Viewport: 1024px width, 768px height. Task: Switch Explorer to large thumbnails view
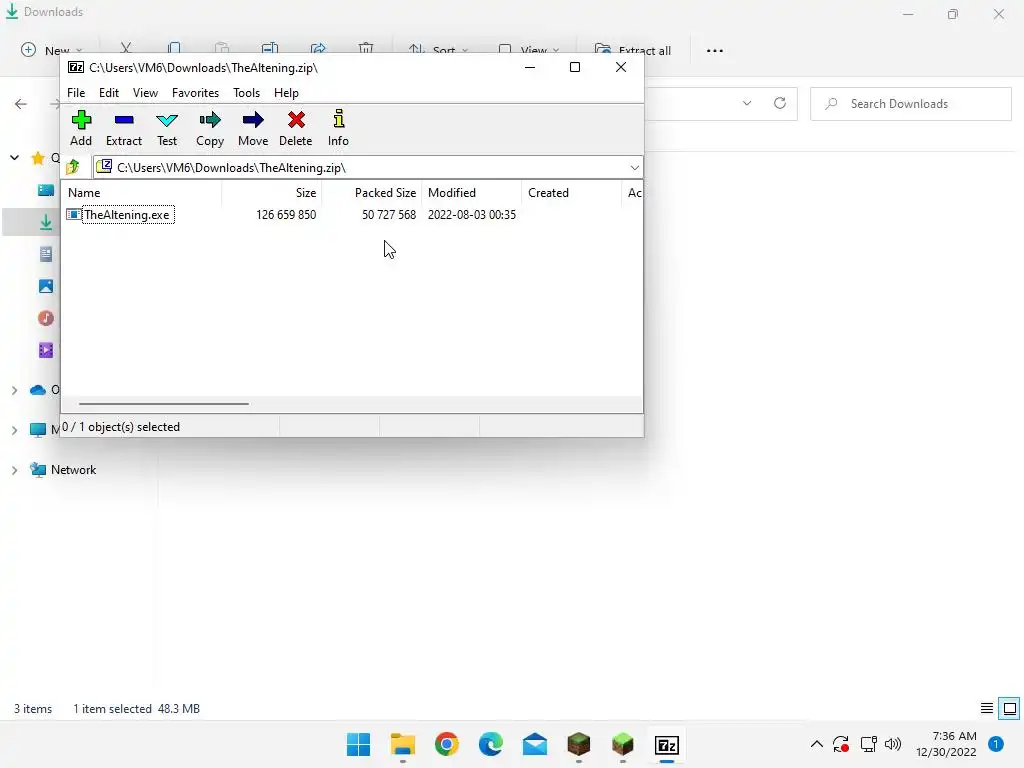[1010, 708]
